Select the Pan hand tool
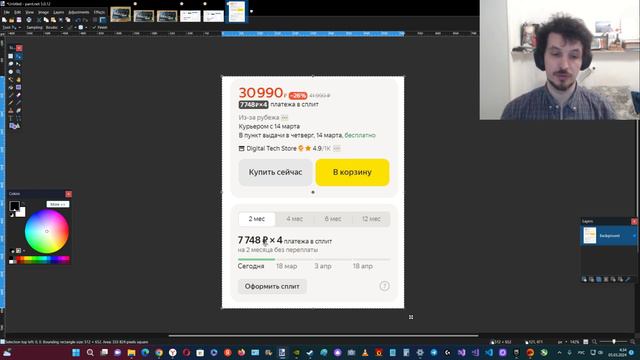This screenshot has width=640, height=360. 18,80
